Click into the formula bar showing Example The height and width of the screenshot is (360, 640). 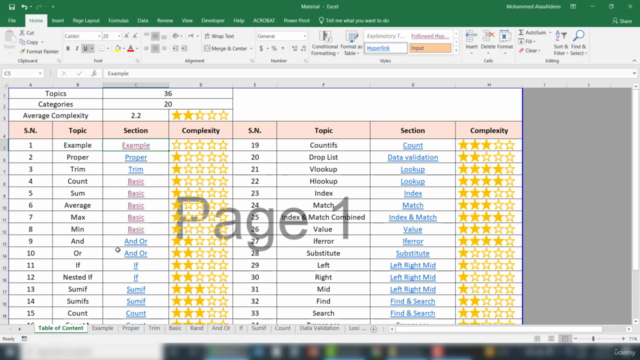pyautogui.click(x=367, y=73)
